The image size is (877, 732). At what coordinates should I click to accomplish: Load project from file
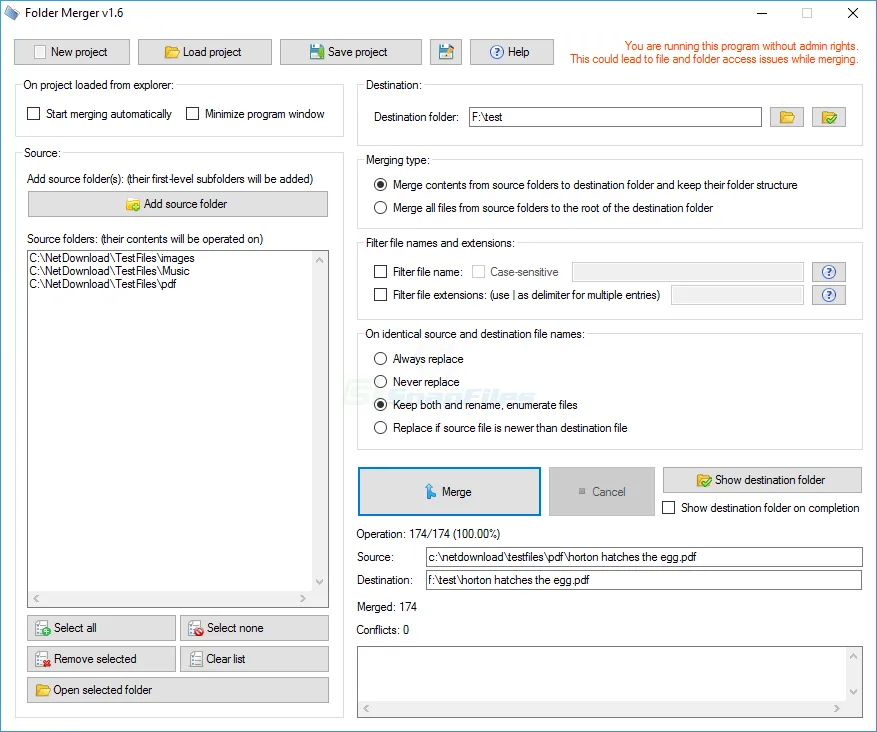point(205,52)
